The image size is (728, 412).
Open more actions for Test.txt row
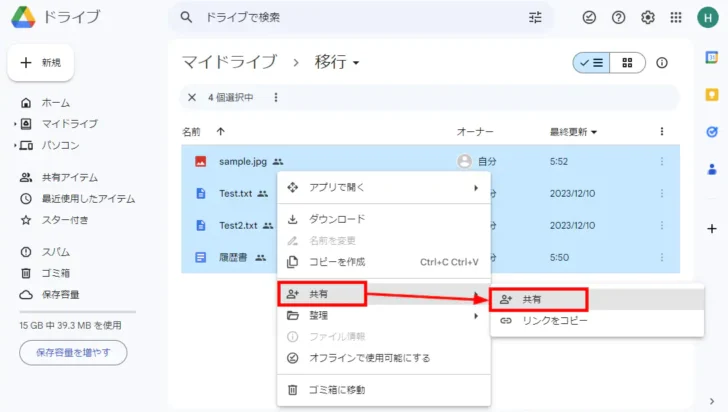pos(662,193)
